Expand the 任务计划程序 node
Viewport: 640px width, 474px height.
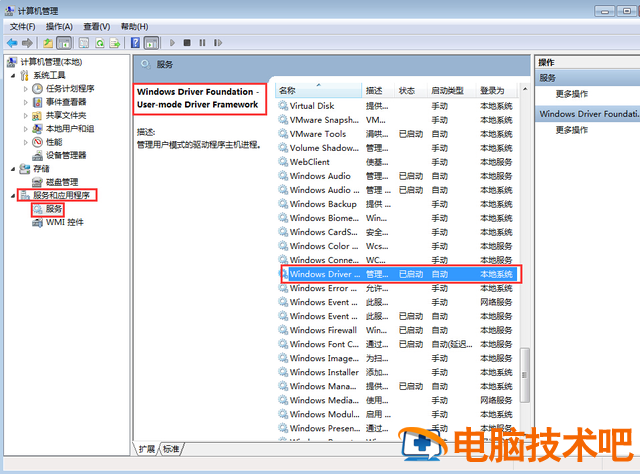(25, 89)
